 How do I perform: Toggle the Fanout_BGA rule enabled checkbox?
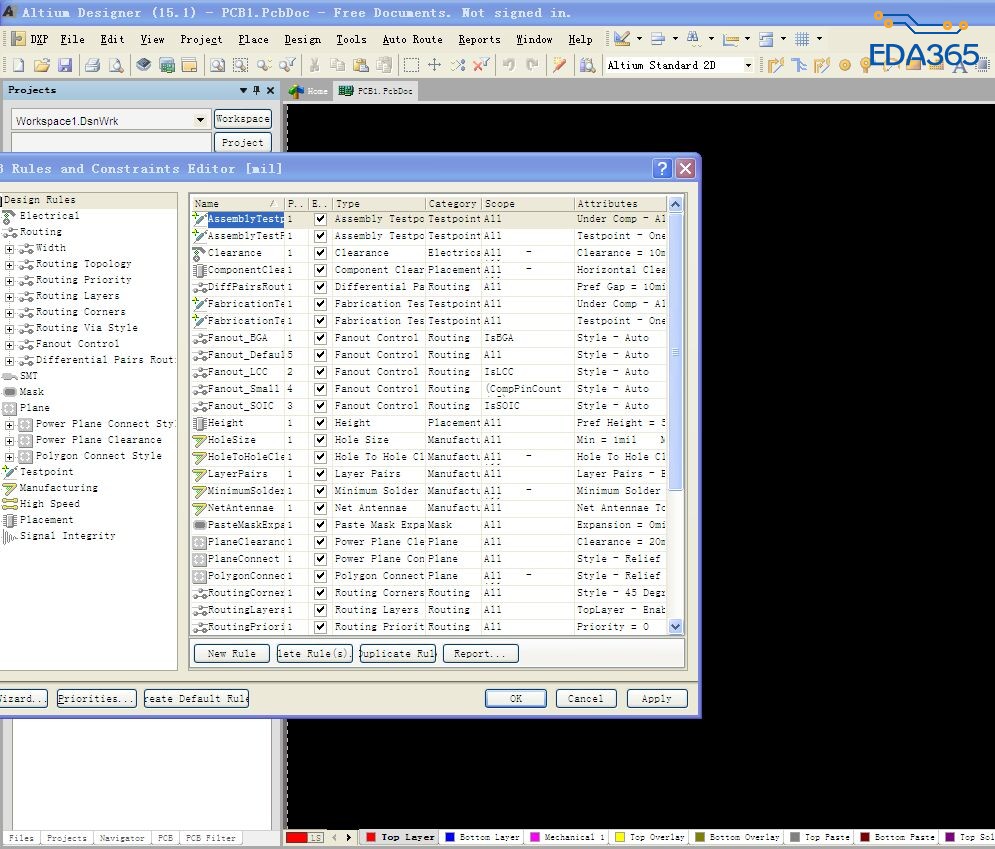[x=320, y=338]
